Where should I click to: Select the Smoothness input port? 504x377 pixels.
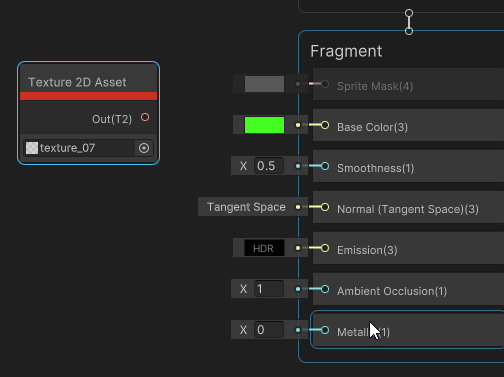pyautogui.click(x=325, y=166)
